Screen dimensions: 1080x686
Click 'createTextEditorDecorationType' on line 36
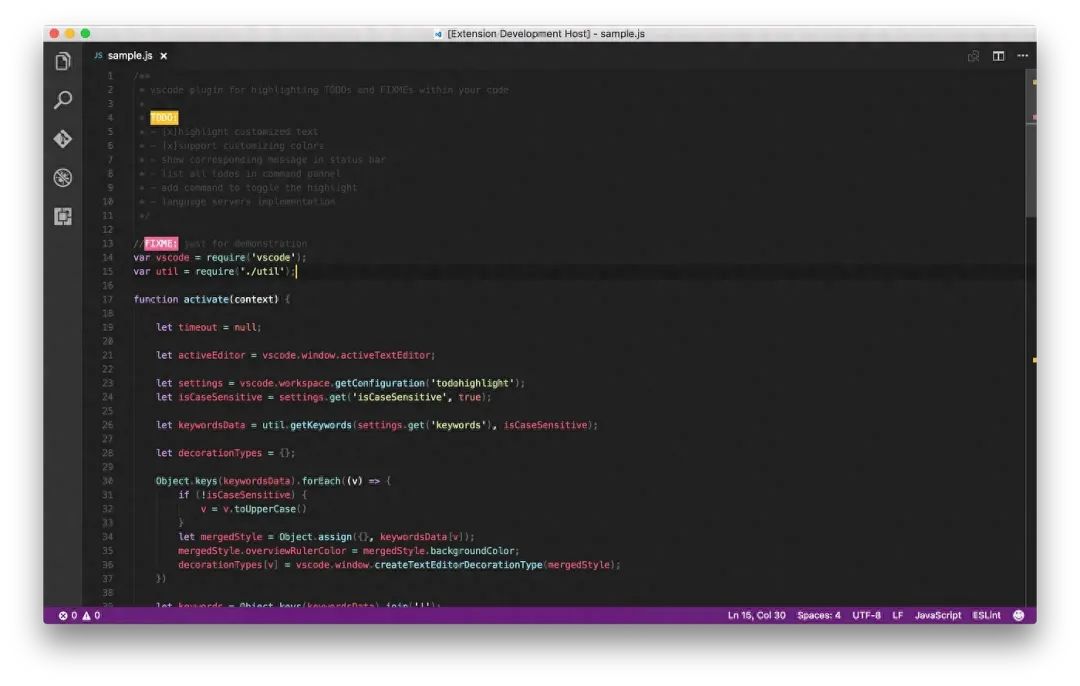point(459,565)
